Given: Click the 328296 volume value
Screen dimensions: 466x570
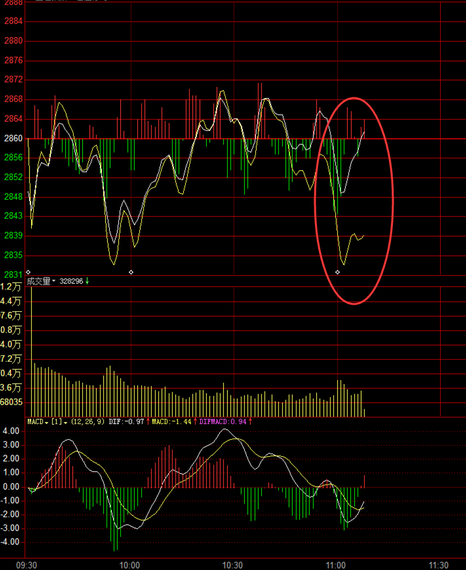Looking at the screenshot, I should point(71,281).
